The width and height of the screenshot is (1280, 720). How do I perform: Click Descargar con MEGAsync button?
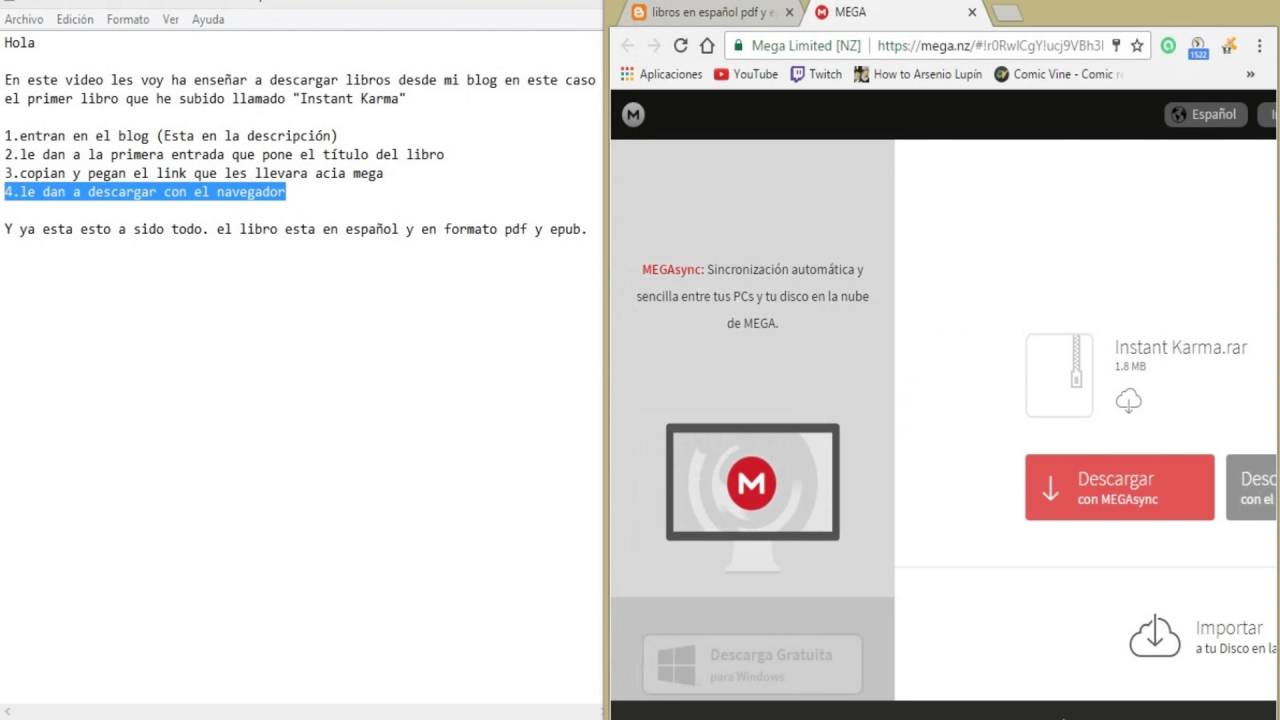point(1120,487)
